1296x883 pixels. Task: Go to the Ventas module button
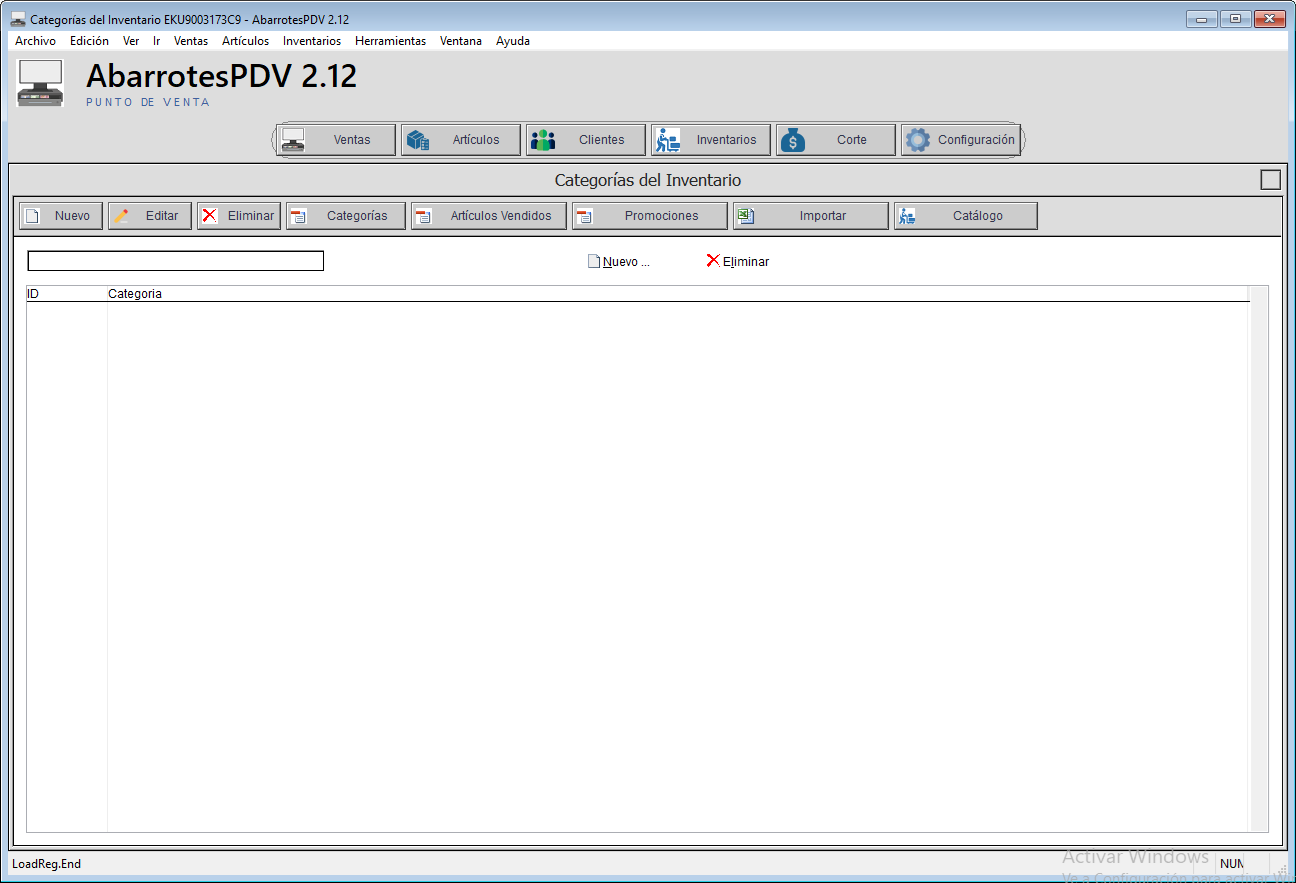(x=336, y=140)
